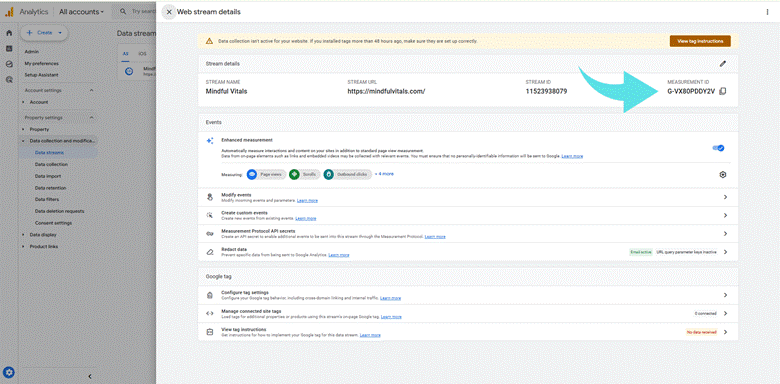This screenshot has height=384, width=780.
Task: Toggle Enhanced measurement switch
Action: pos(718,148)
